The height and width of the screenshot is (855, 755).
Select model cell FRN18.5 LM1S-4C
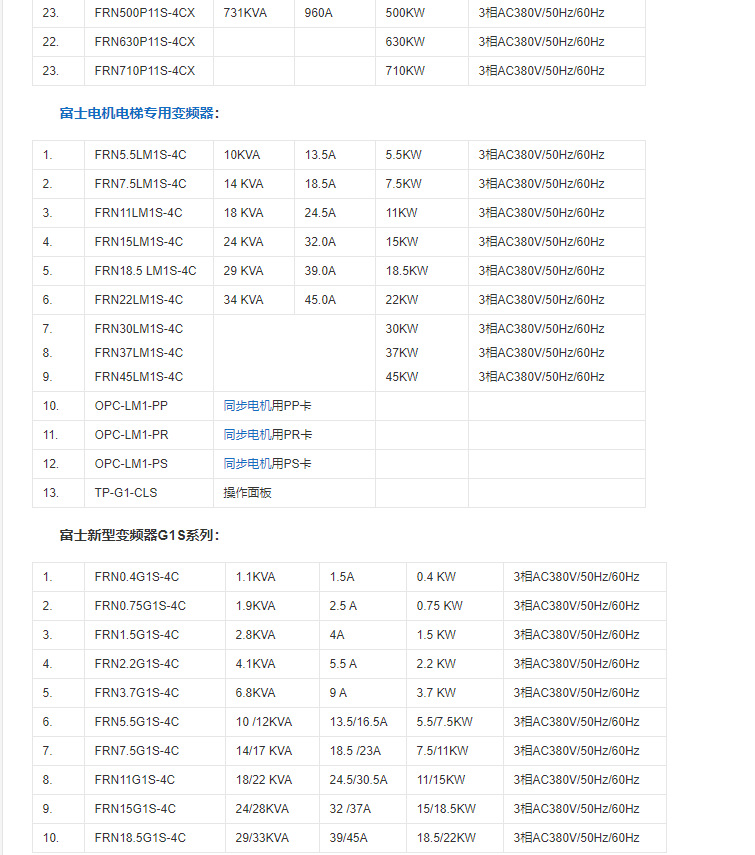click(x=149, y=270)
